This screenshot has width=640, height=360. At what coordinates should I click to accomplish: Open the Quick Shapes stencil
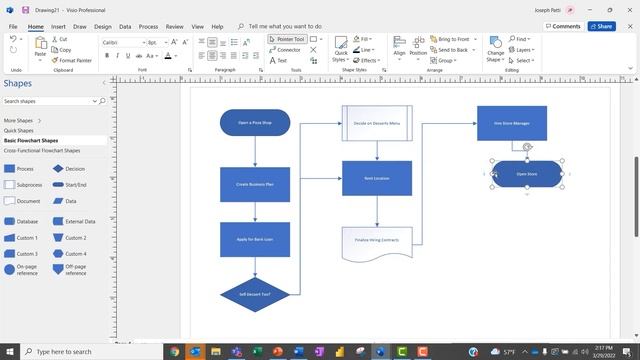click(18, 131)
